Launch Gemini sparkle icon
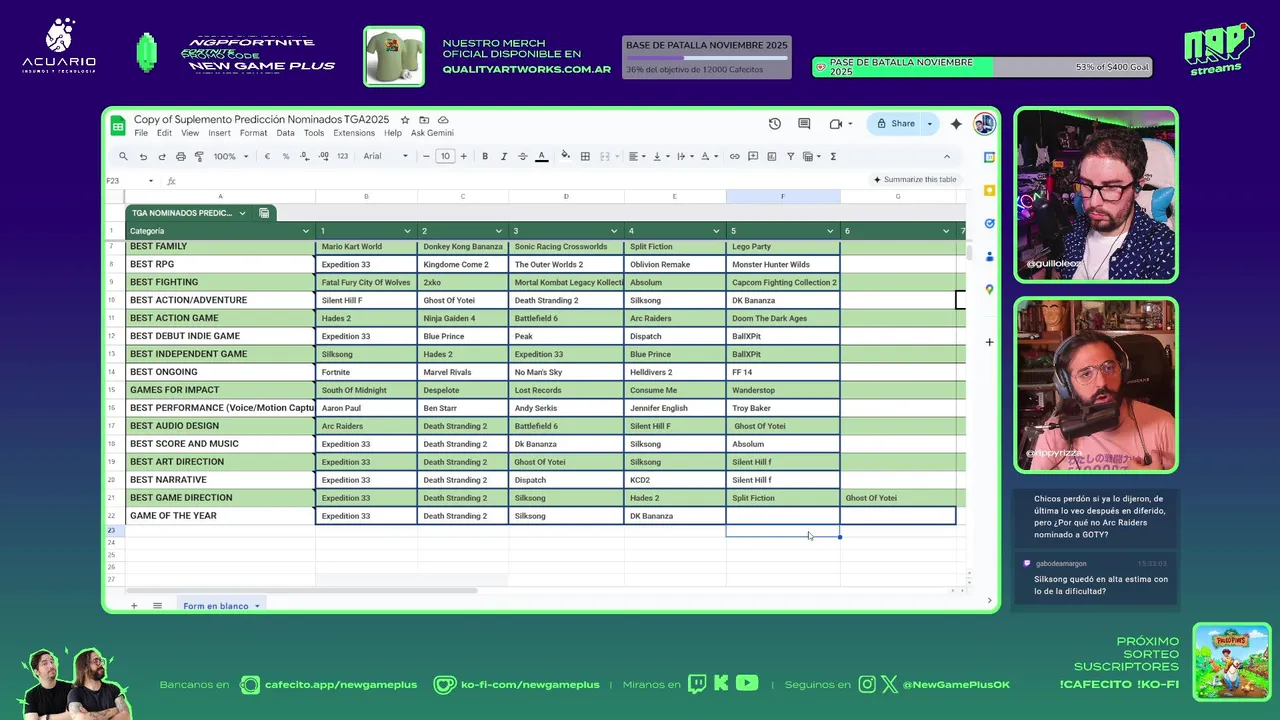The width and height of the screenshot is (1280, 720). click(956, 124)
